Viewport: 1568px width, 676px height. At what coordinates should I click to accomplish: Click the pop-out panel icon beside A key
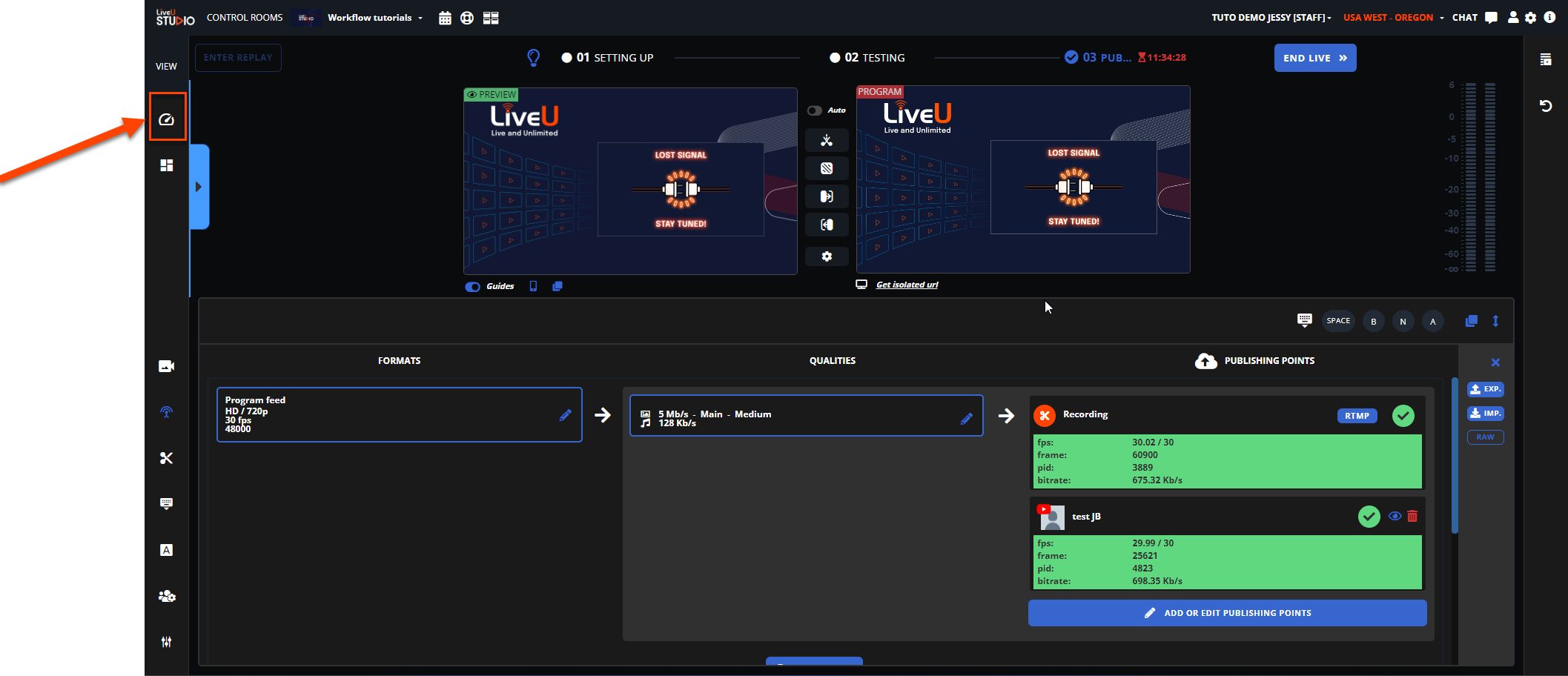(x=1472, y=321)
